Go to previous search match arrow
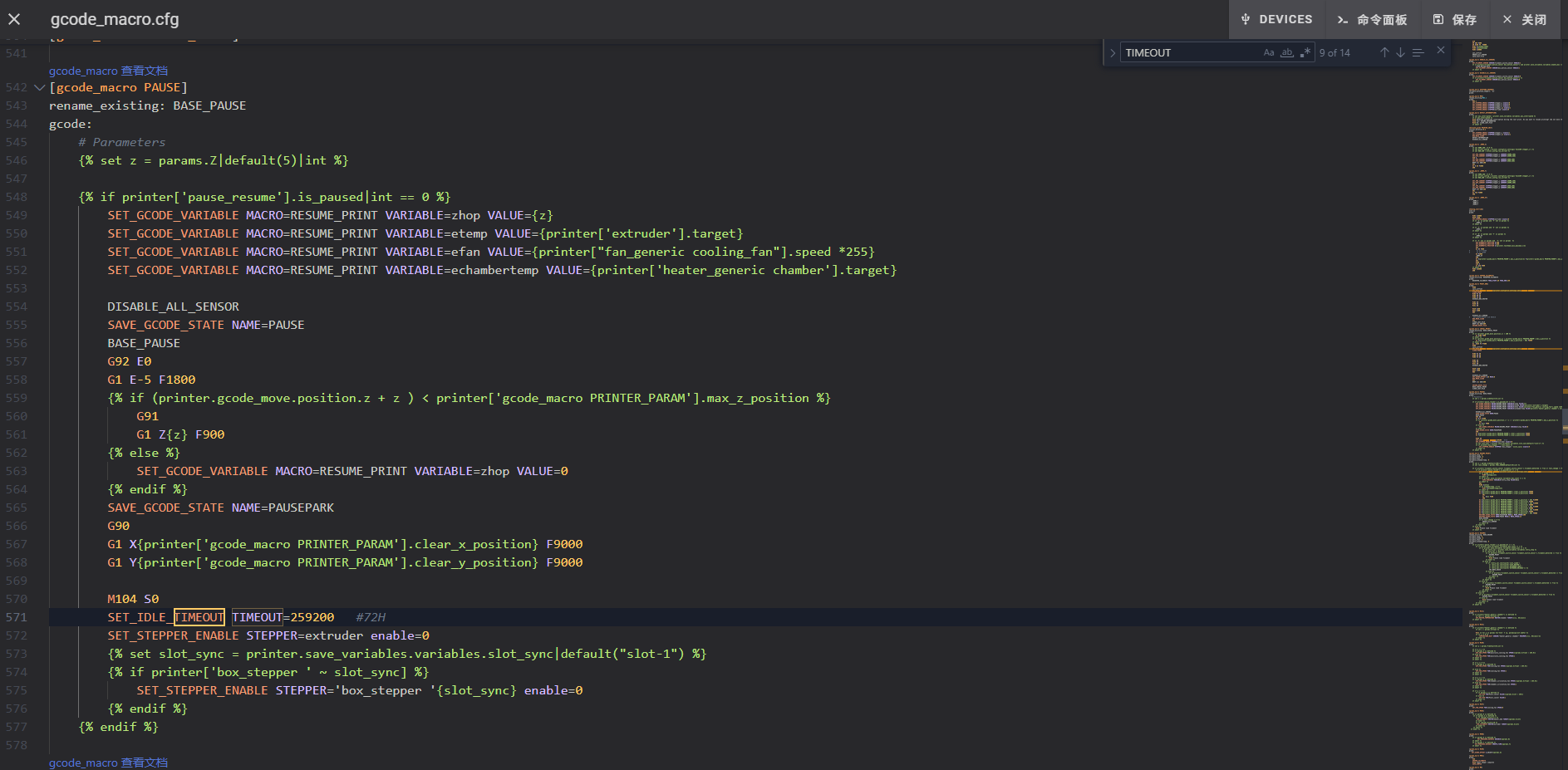The height and width of the screenshot is (770, 1568). 1384,52
